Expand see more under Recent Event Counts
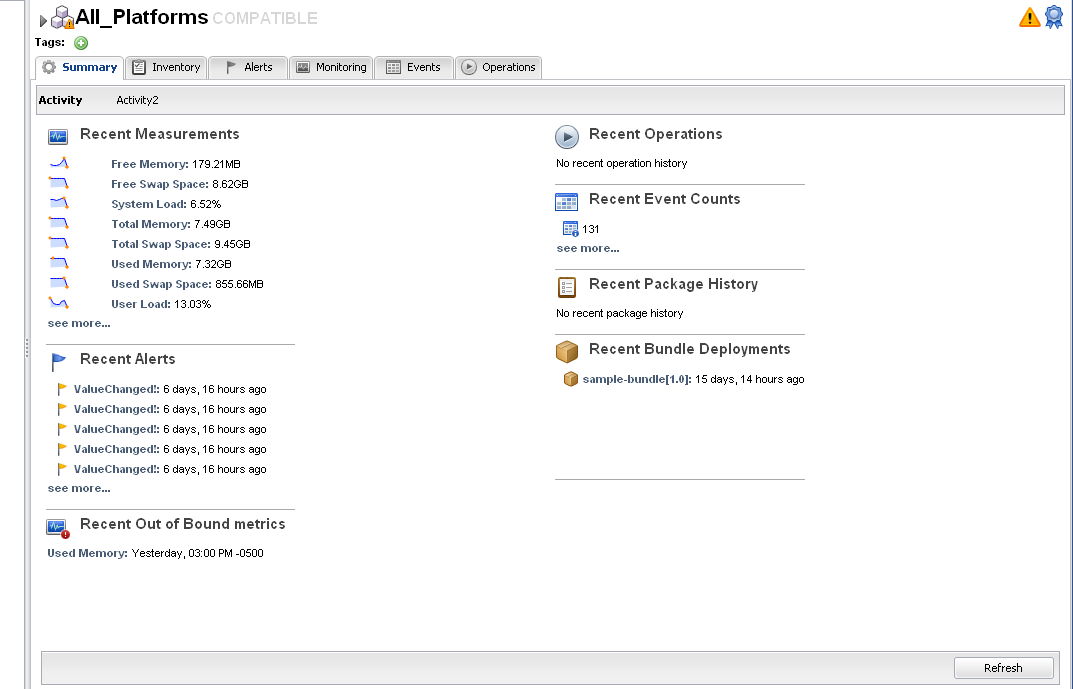The image size is (1073, 689). pyautogui.click(x=588, y=248)
